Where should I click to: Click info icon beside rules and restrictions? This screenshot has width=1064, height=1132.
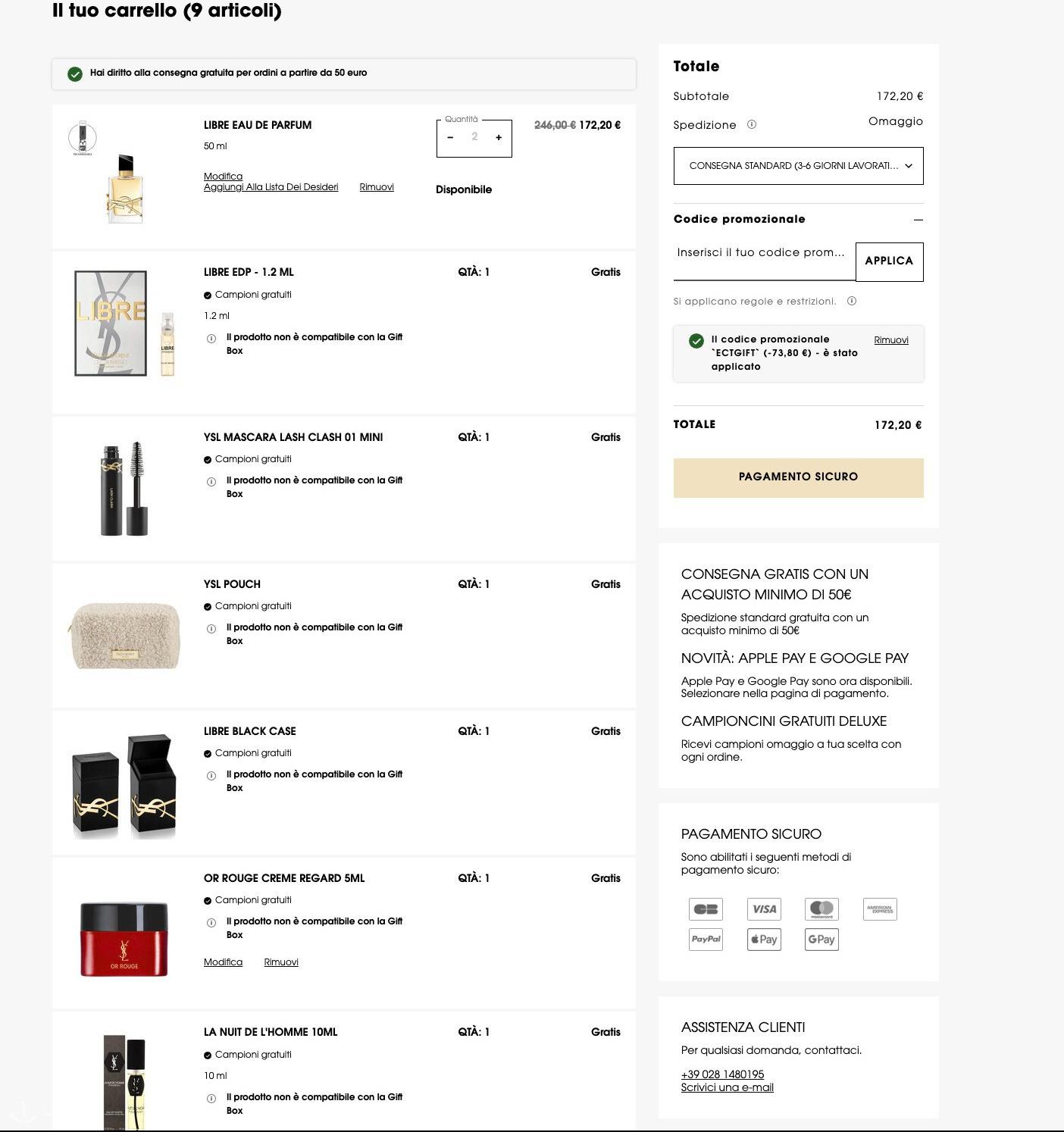(x=852, y=301)
